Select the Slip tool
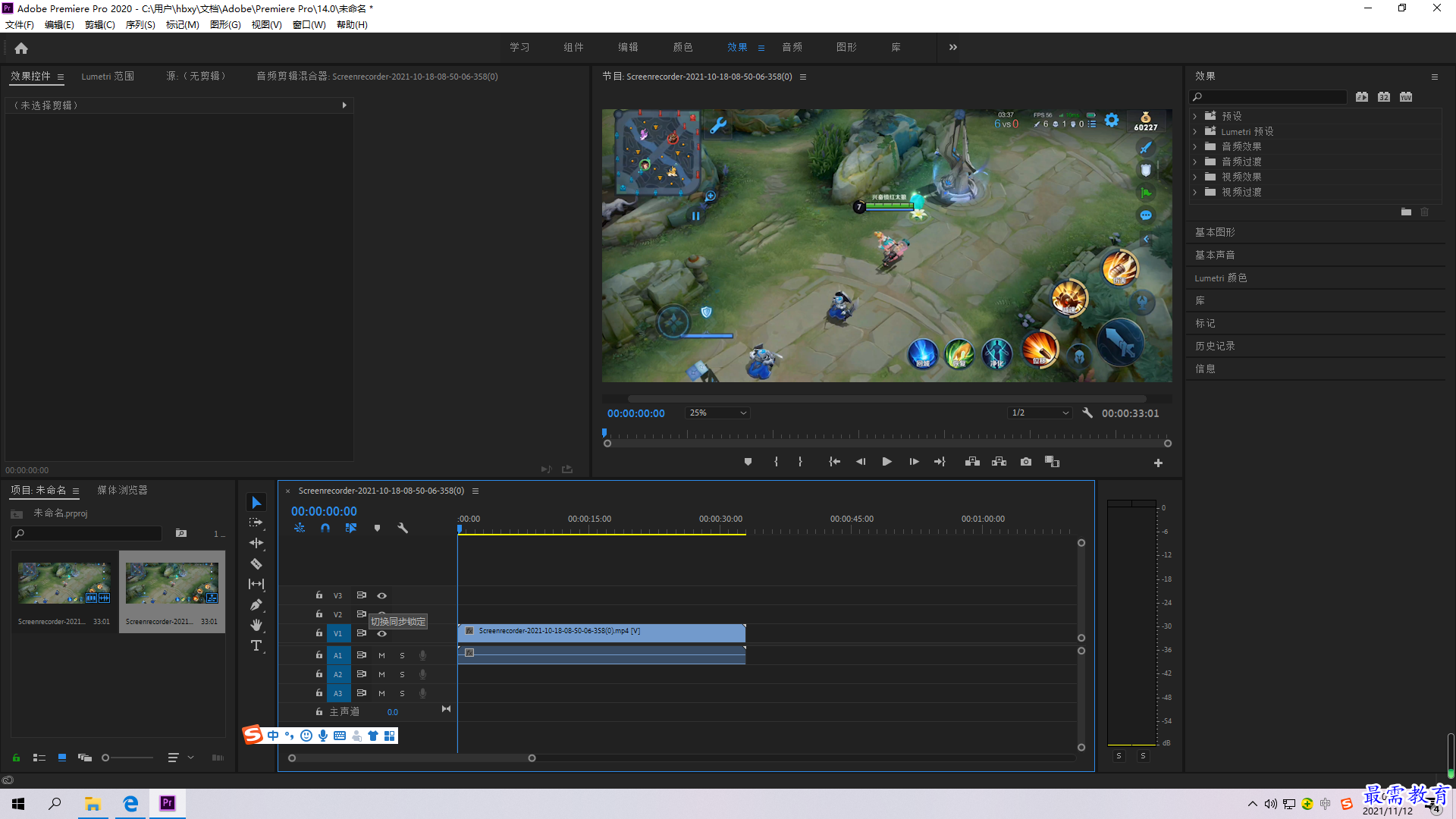 point(256,584)
